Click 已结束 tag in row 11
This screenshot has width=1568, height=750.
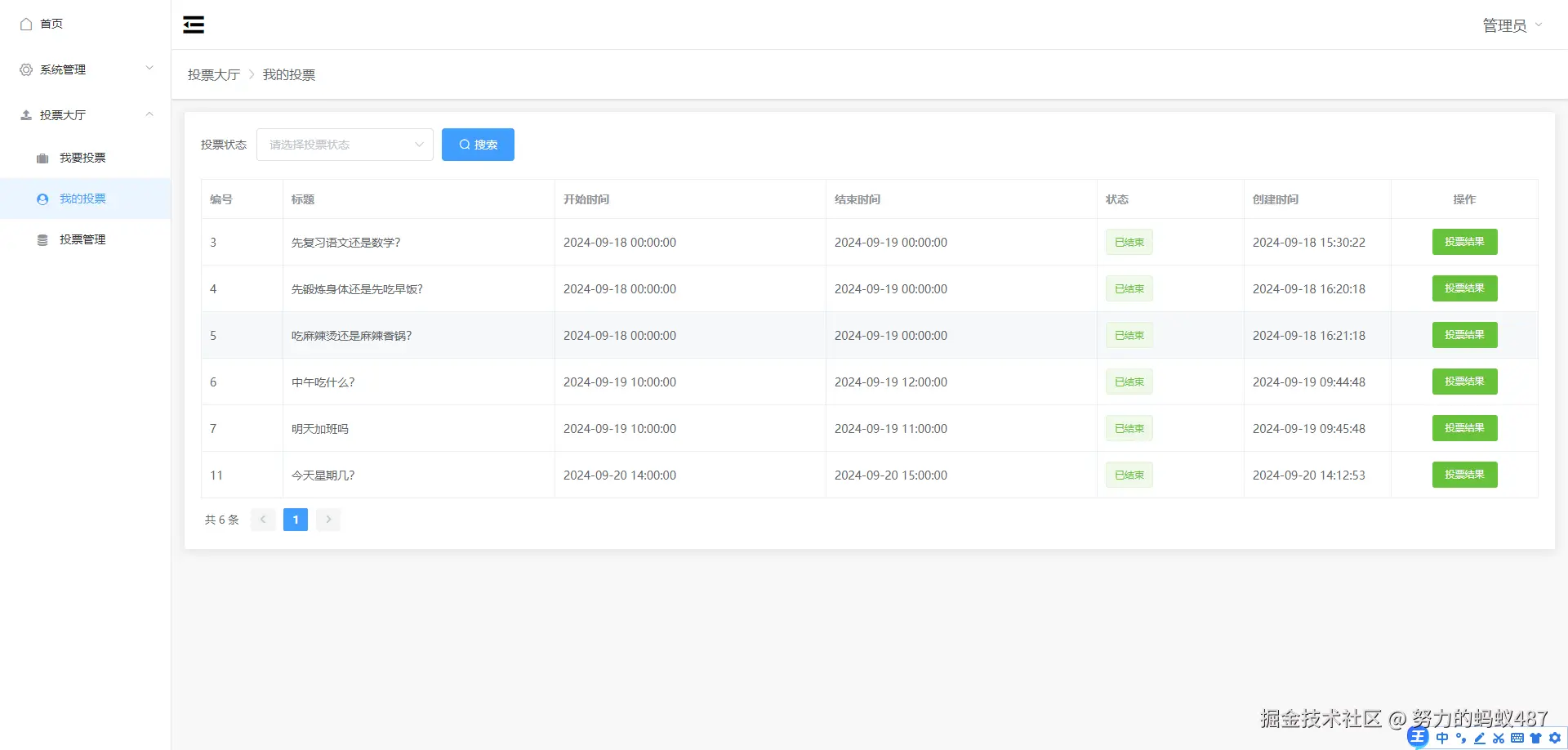(x=1129, y=475)
